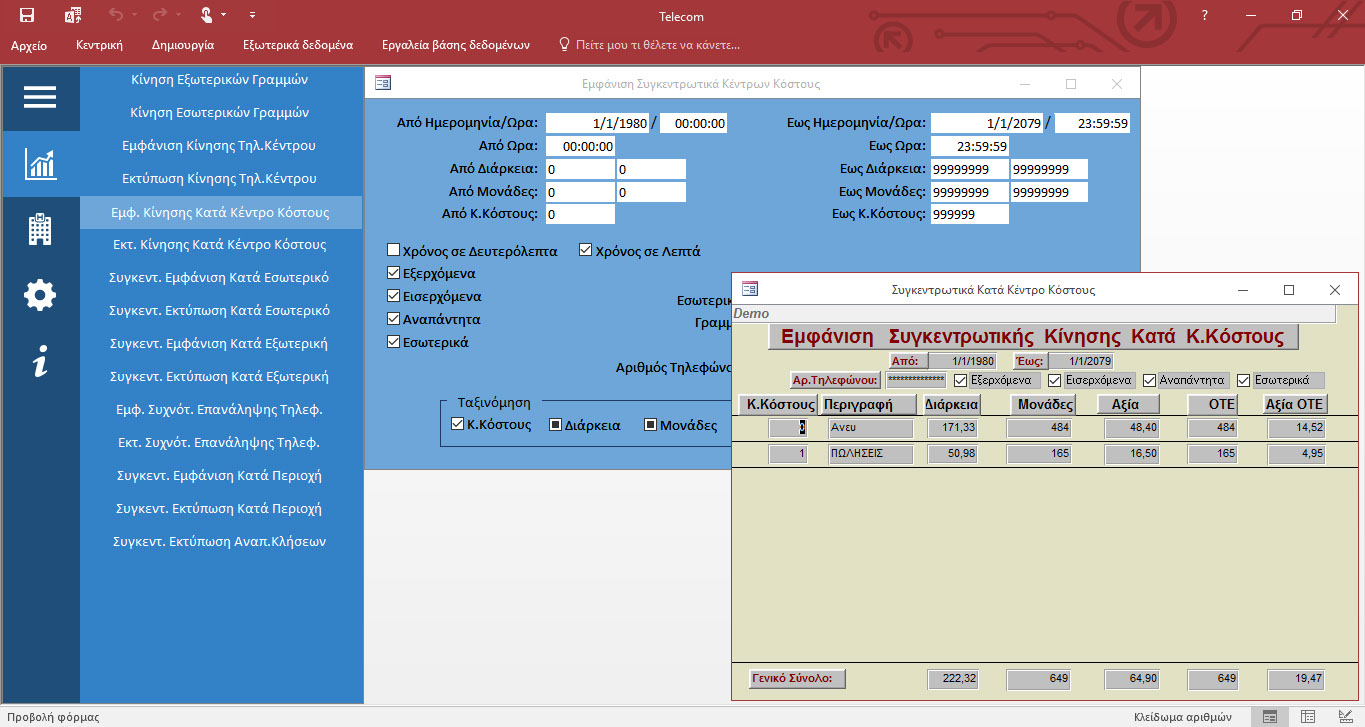The image size is (1365, 727).
Task: Expand the touch/mouse mode dropdown arrow
Action: (x=223, y=15)
